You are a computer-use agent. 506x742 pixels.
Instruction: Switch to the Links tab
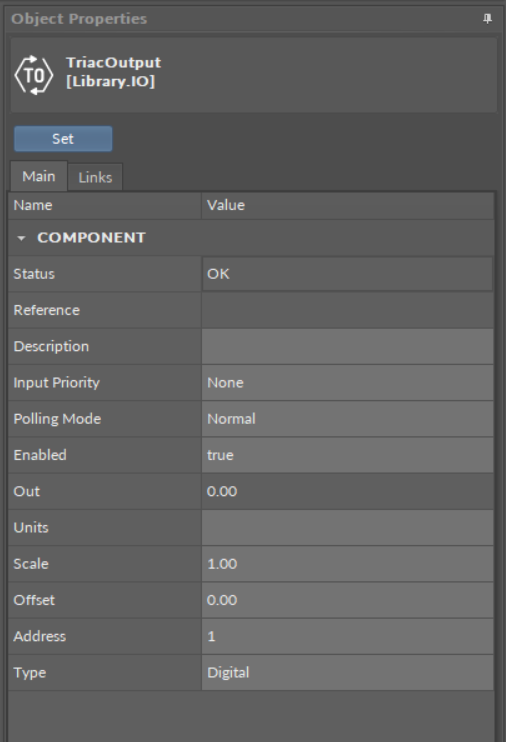[95, 177]
